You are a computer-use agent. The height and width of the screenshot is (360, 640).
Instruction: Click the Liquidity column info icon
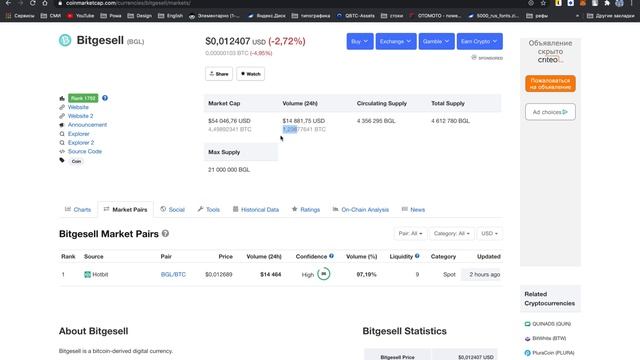point(417,256)
